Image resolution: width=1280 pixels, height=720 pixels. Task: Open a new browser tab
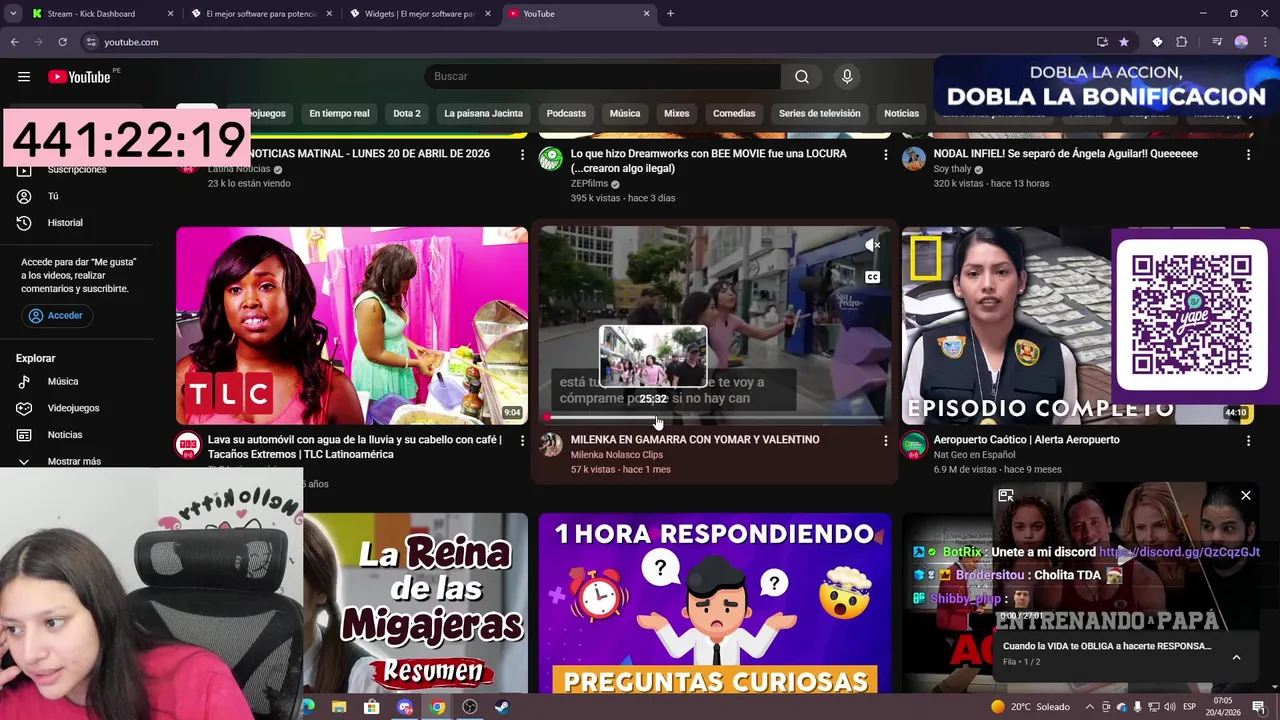point(670,14)
